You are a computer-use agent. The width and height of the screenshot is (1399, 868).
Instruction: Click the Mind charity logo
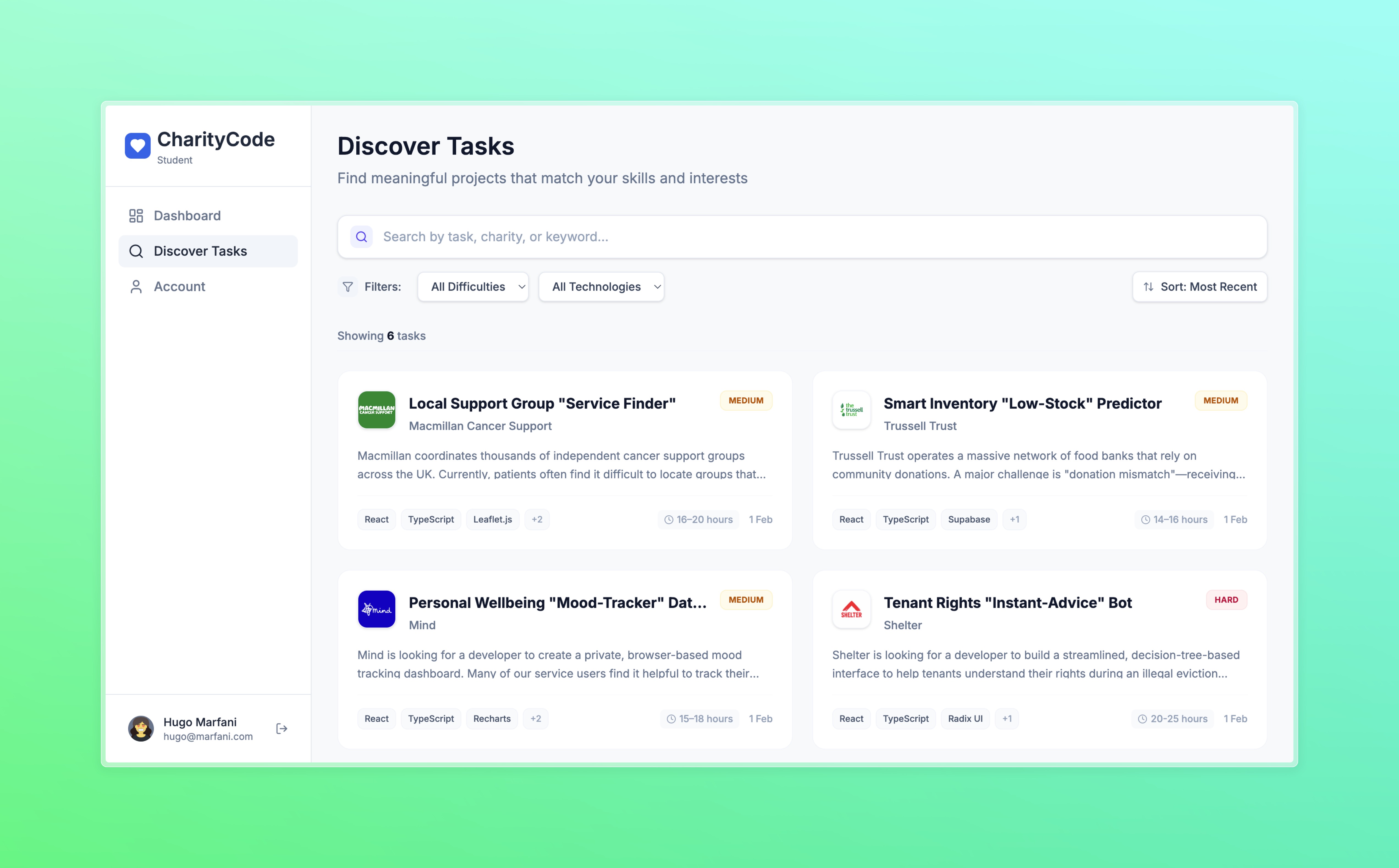(x=376, y=609)
